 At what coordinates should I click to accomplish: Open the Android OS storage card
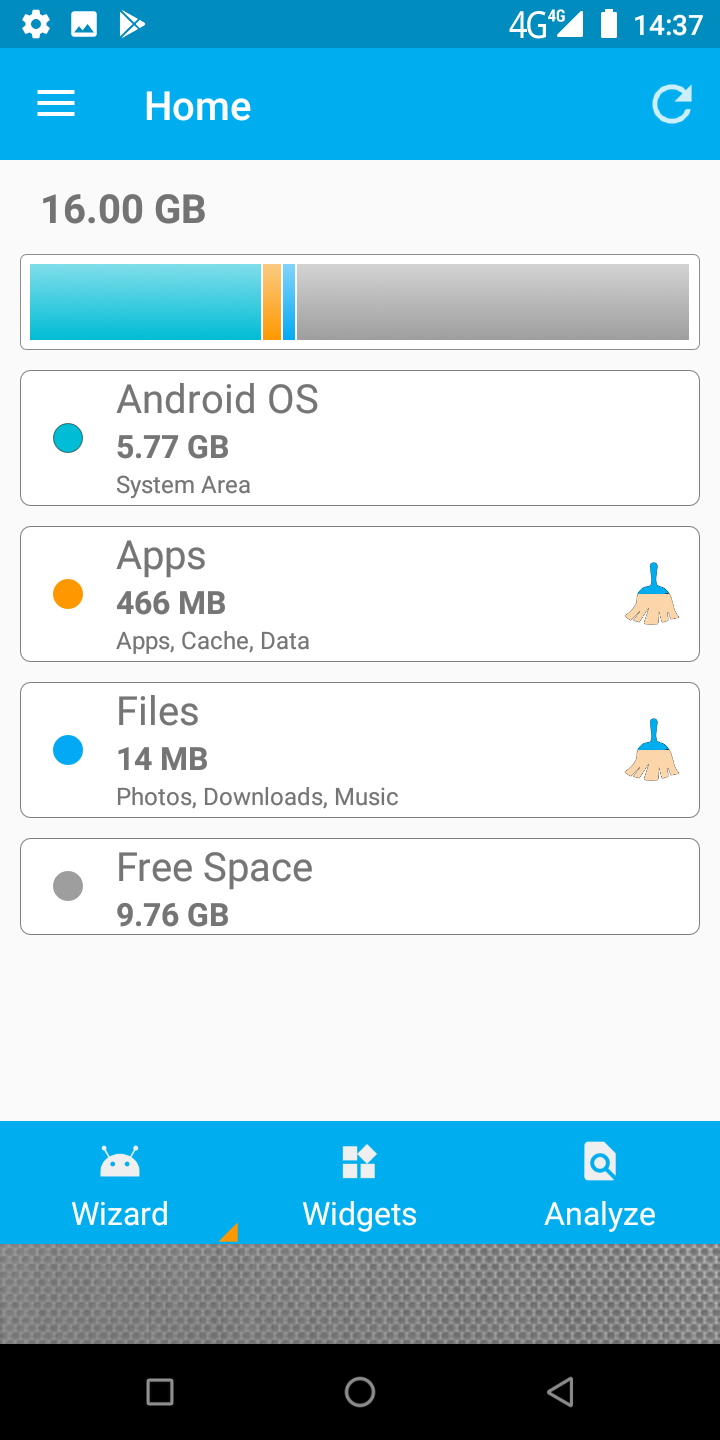(x=360, y=438)
